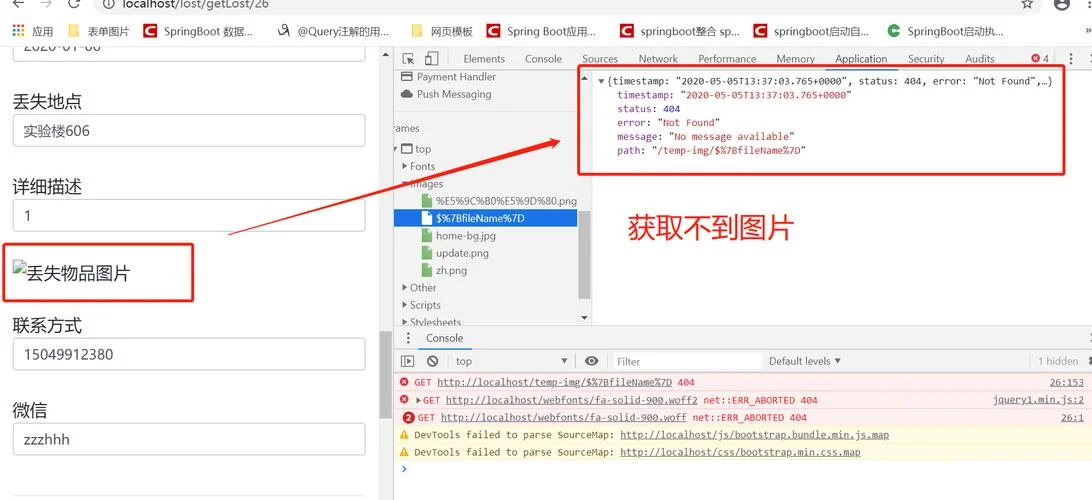The width and height of the screenshot is (1092, 500).
Task: Click the site information icon before localhost
Action: pyautogui.click(x=107, y=4)
